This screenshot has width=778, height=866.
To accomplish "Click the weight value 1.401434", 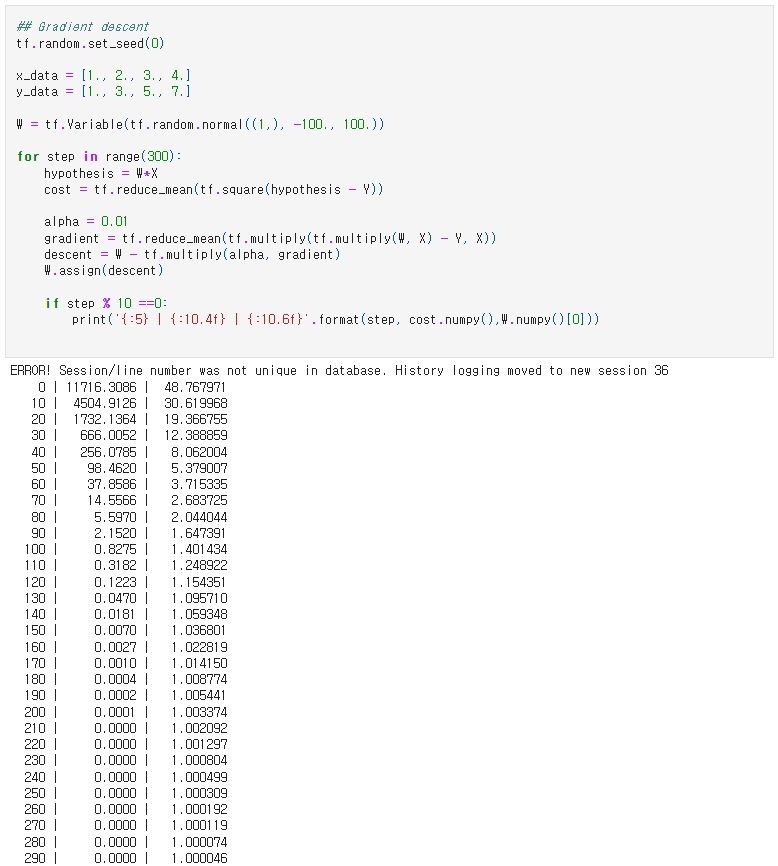I will tap(199, 549).
